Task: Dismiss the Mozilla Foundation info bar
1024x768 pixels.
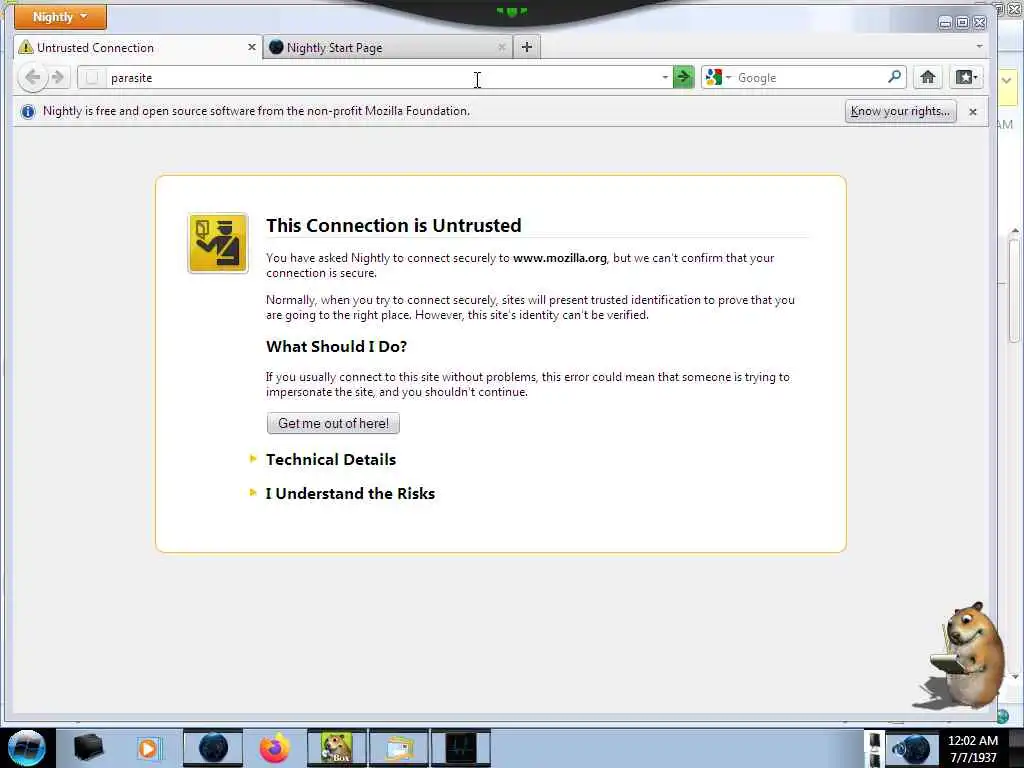Action: point(972,112)
